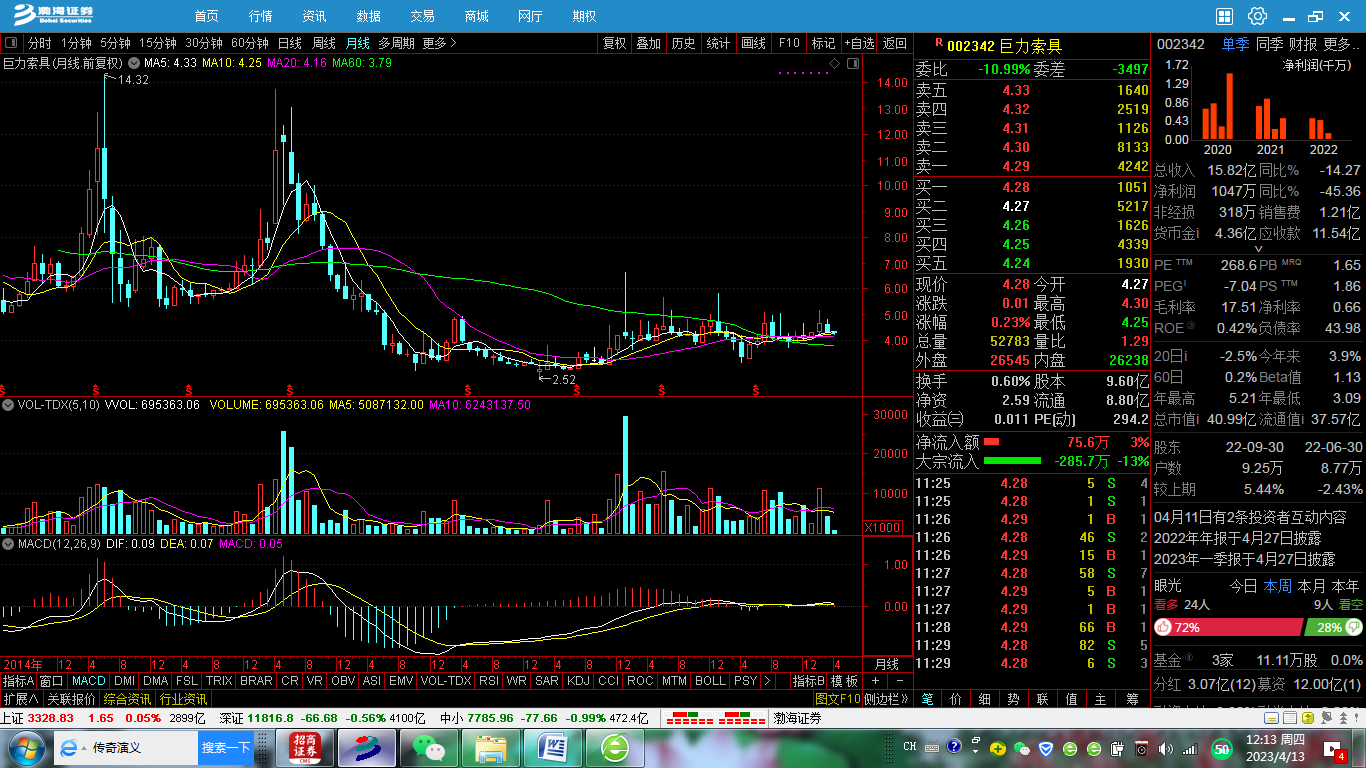Expand the 更多 period options
The width and height of the screenshot is (1366, 768).
439,43
